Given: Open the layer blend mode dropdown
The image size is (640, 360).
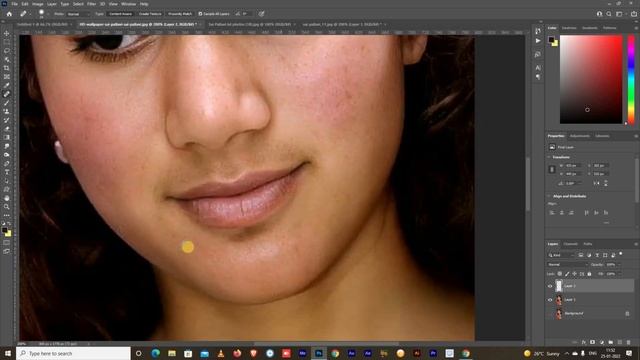Looking at the screenshot, I should coord(568,264).
